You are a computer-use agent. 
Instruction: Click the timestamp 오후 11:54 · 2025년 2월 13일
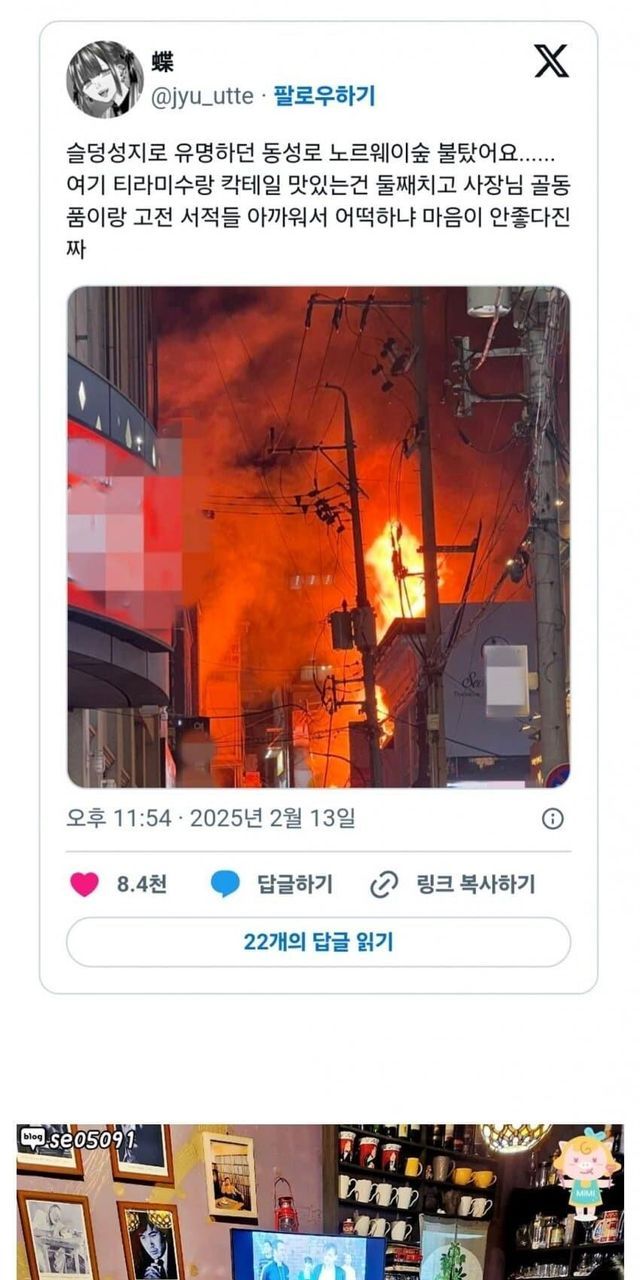tap(210, 819)
